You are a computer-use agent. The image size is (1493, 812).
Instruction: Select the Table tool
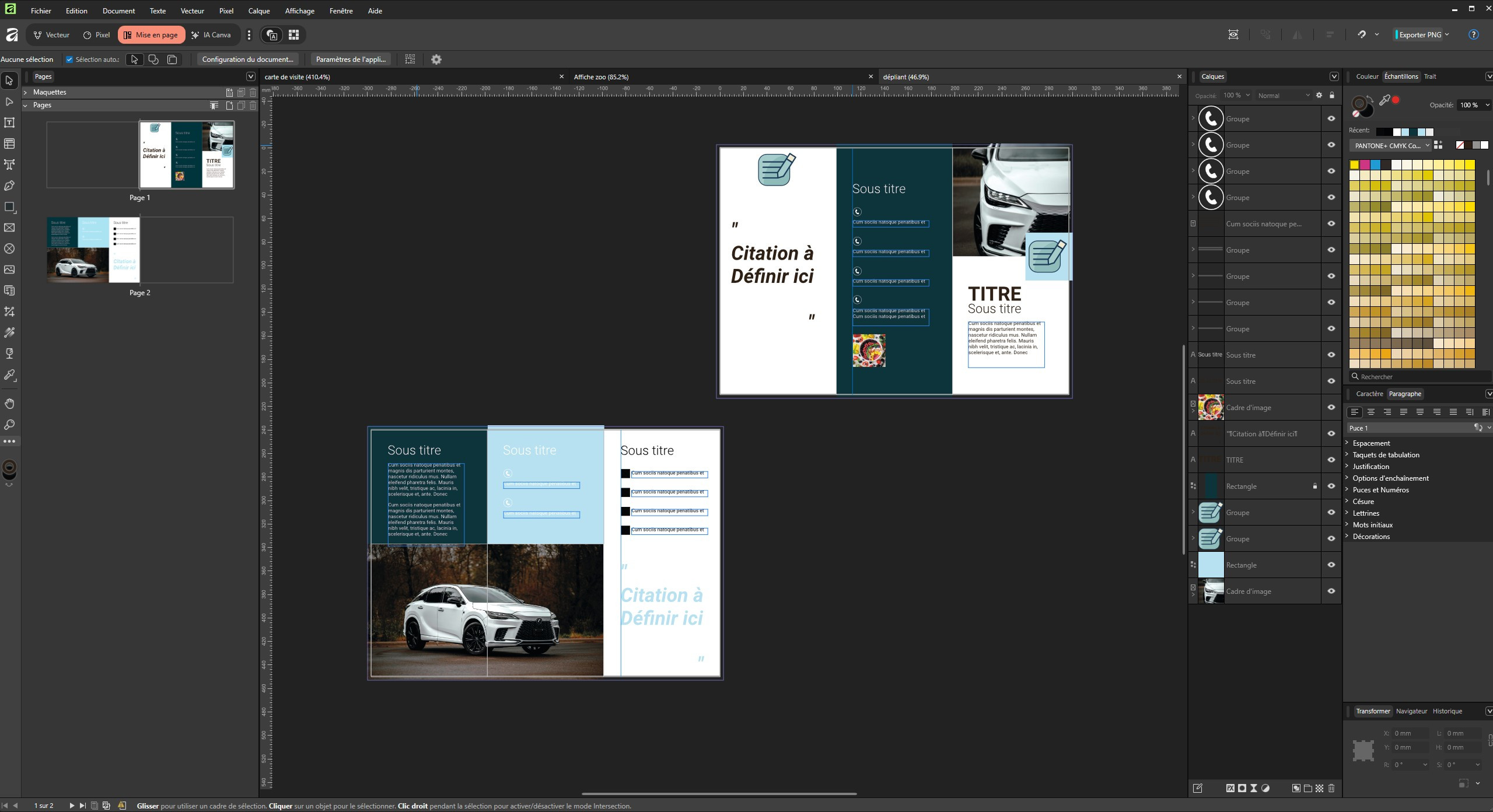coord(9,143)
